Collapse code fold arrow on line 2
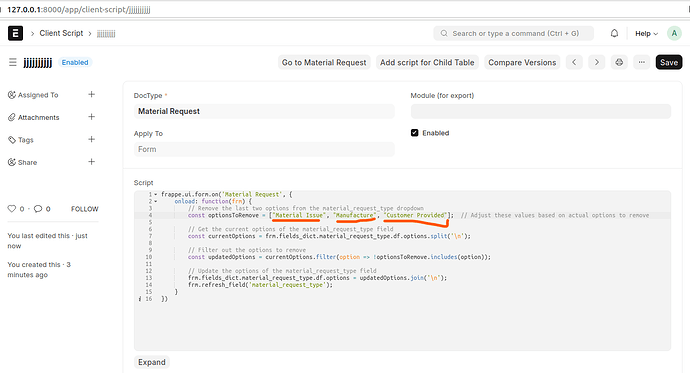 [156, 201]
